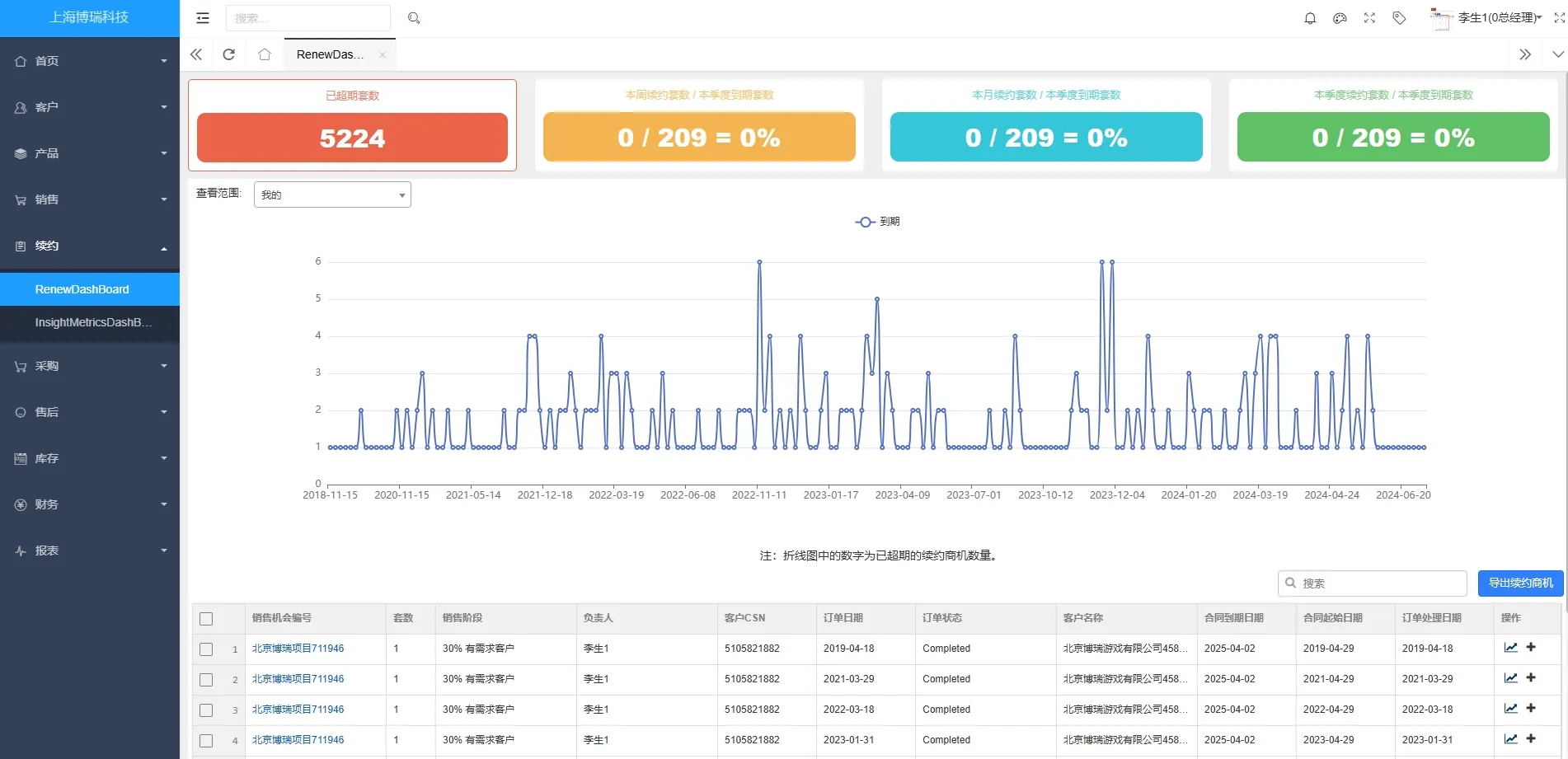This screenshot has height=759, width=1568.
Task: Open 北京博瑞项目711946 link in row 4
Action: click(298, 740)
